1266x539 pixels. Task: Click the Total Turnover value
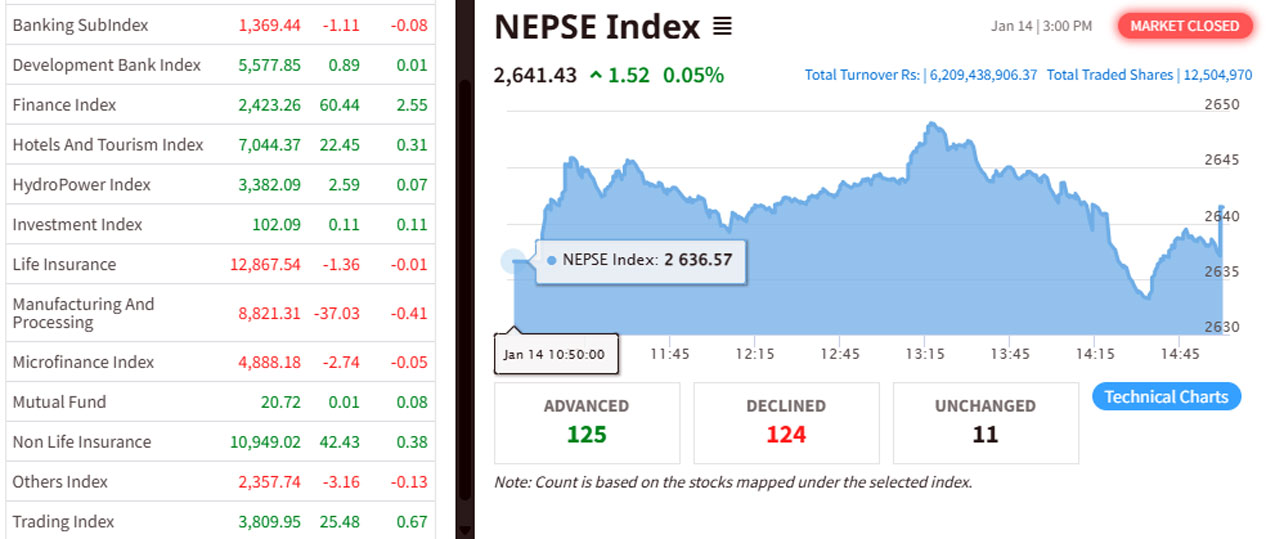tap(983, 75)
